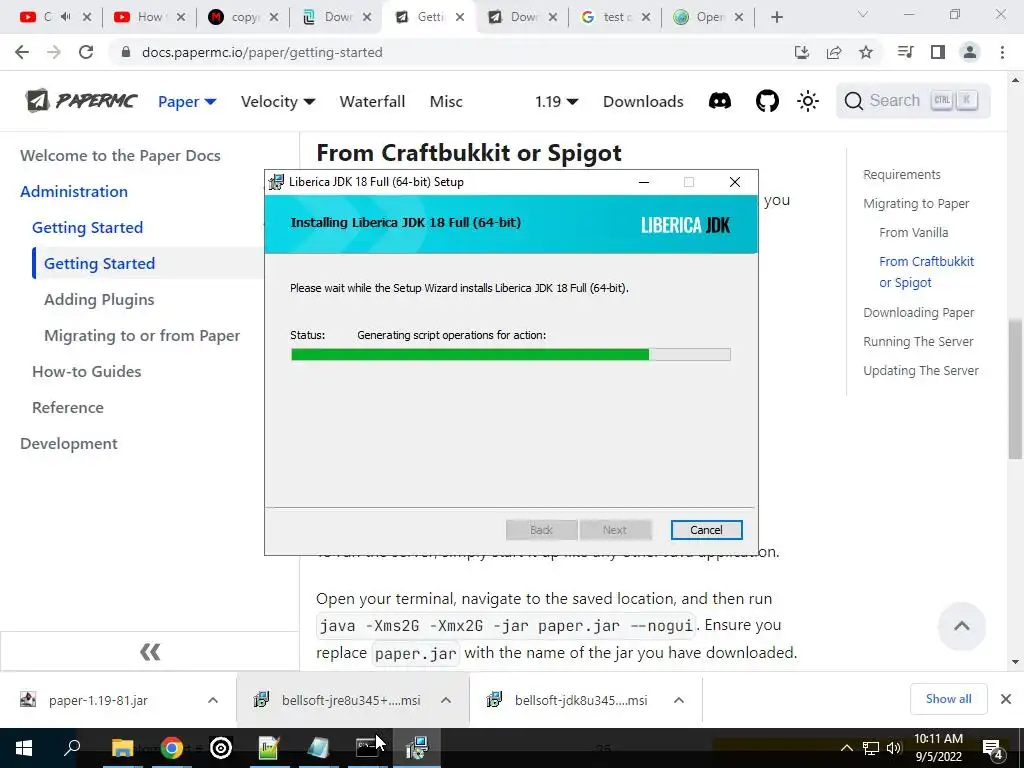Open notification center icon

coord(993,748)
